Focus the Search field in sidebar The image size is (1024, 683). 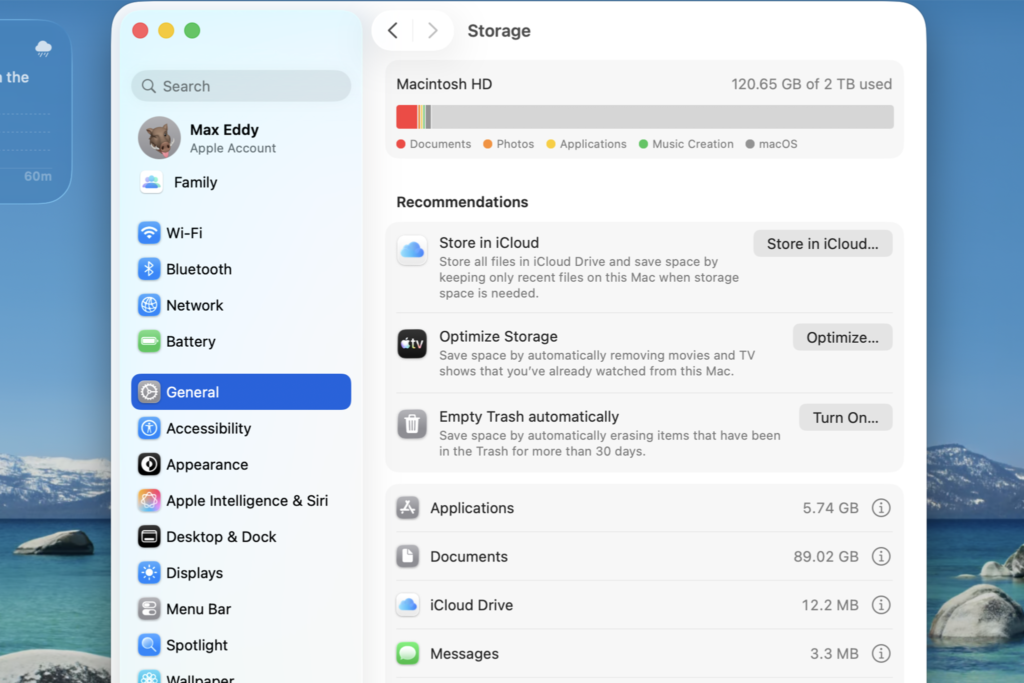(241, 86)
